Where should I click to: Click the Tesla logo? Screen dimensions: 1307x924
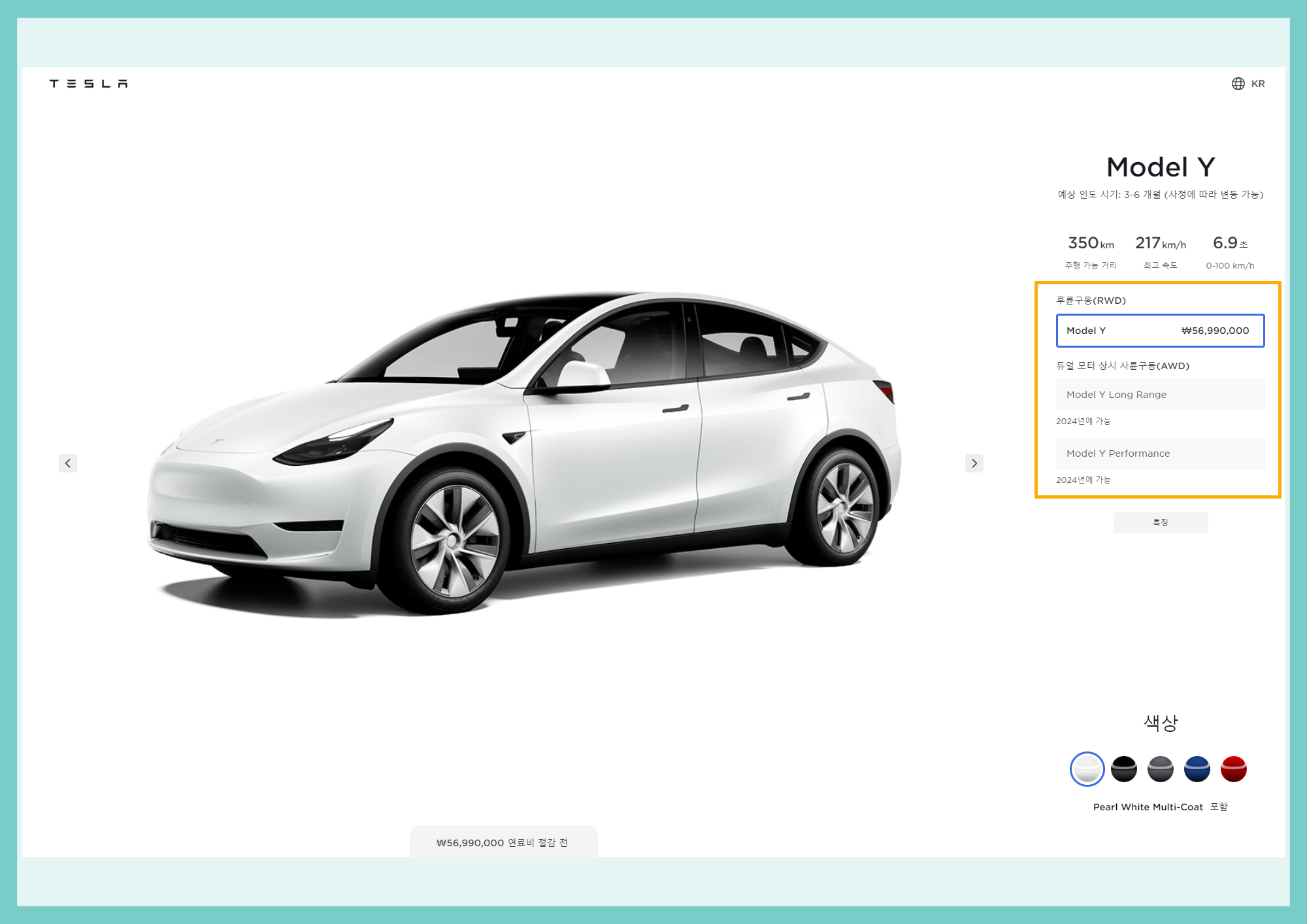click(88, 84)
